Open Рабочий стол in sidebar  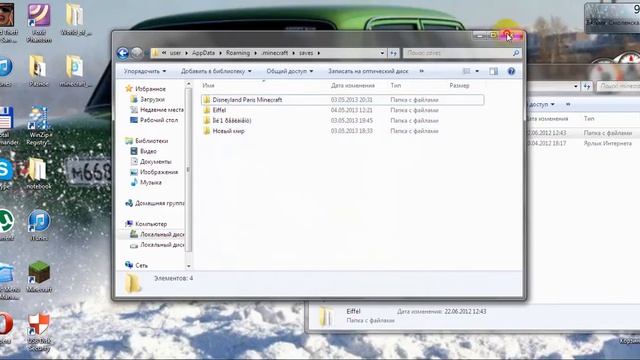(159, 120)
